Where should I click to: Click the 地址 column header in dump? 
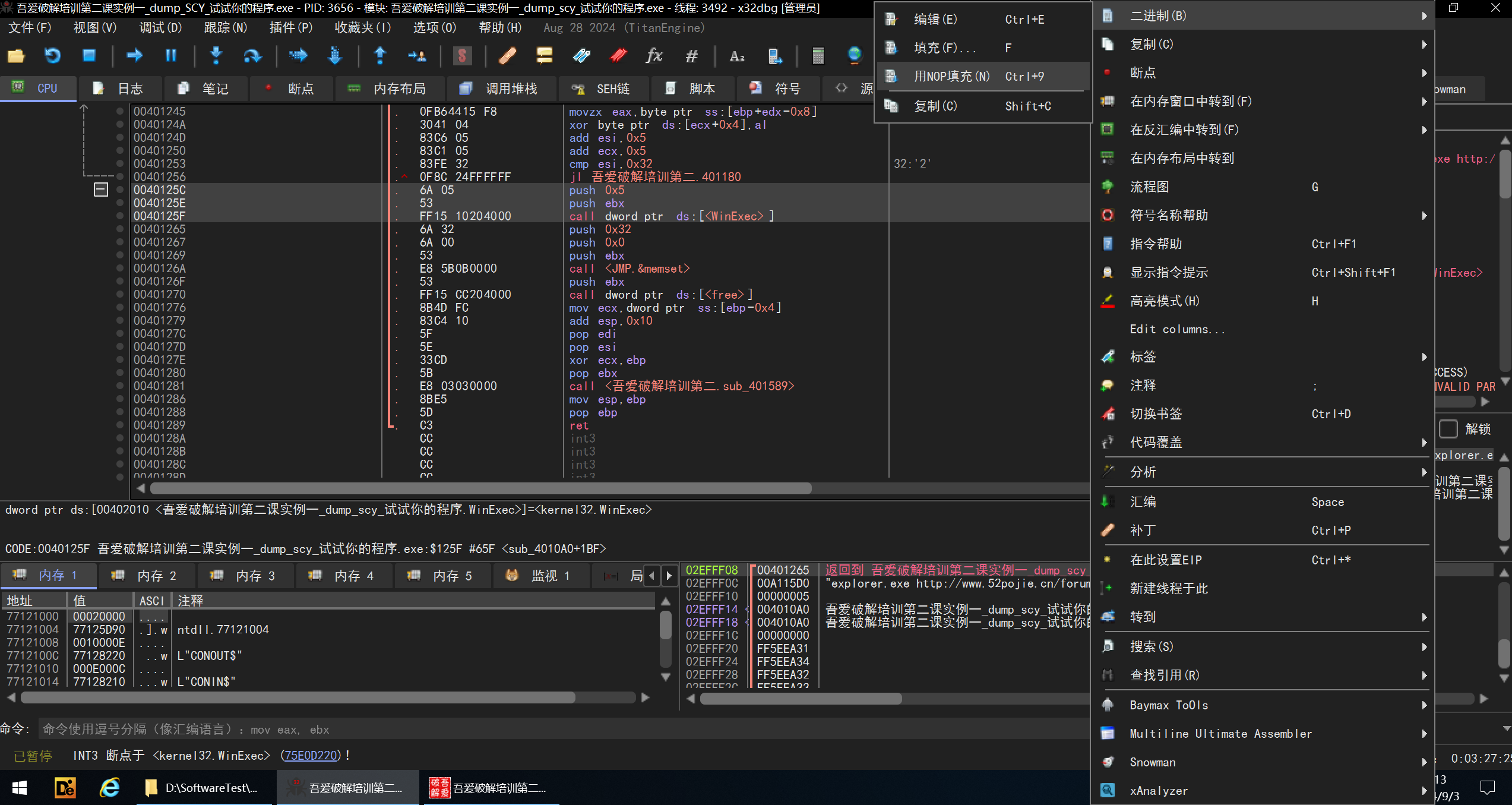[x=34, y=601]
